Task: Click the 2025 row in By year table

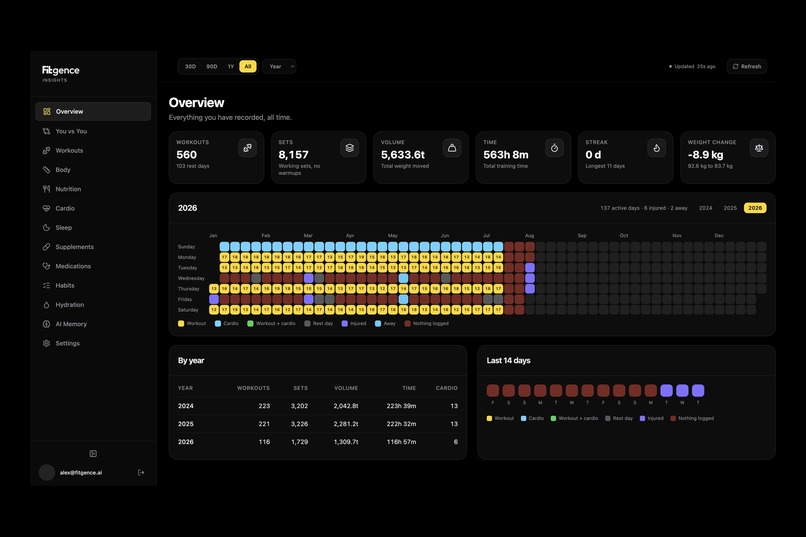Action: pyautogui.click(x=318, y=424)
